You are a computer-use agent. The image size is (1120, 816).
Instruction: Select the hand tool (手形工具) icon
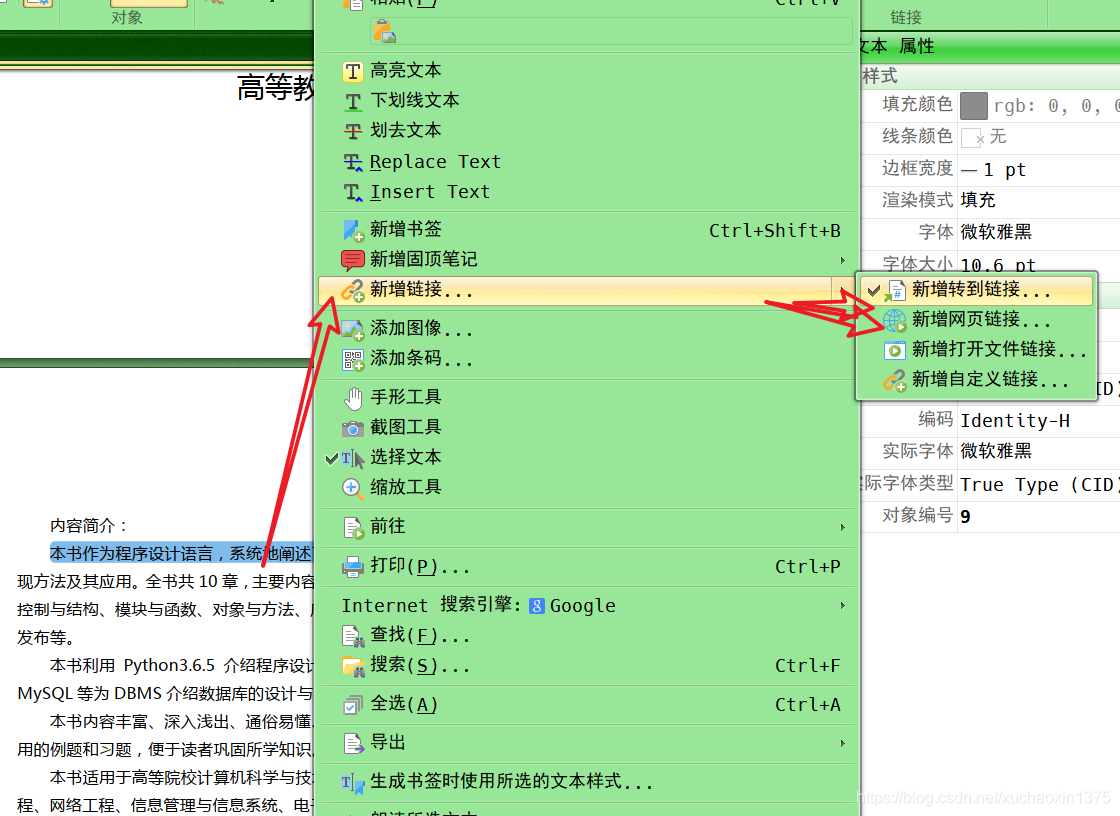(353, 398)
